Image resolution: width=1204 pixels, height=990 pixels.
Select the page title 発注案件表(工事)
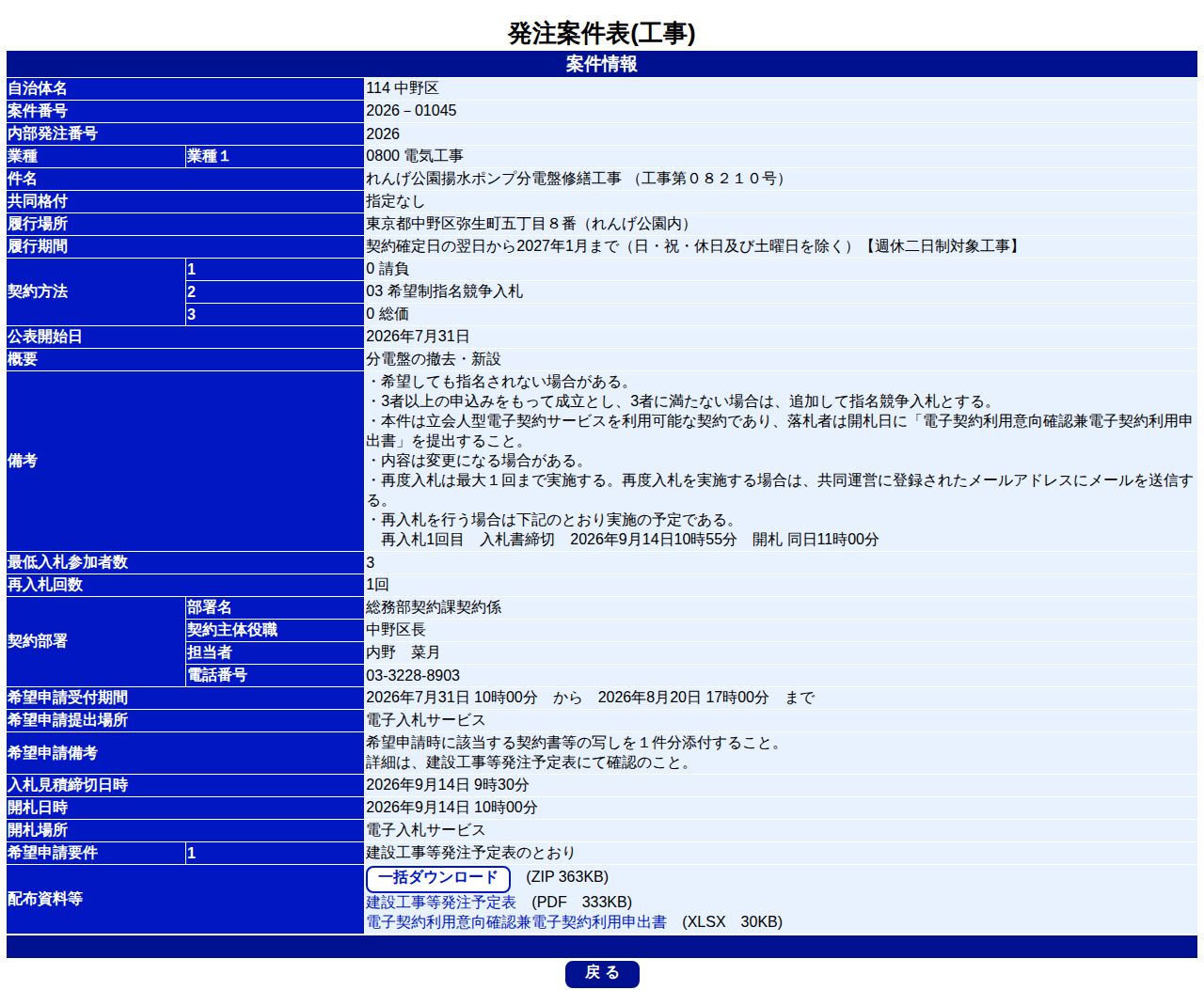coord(602,33)
